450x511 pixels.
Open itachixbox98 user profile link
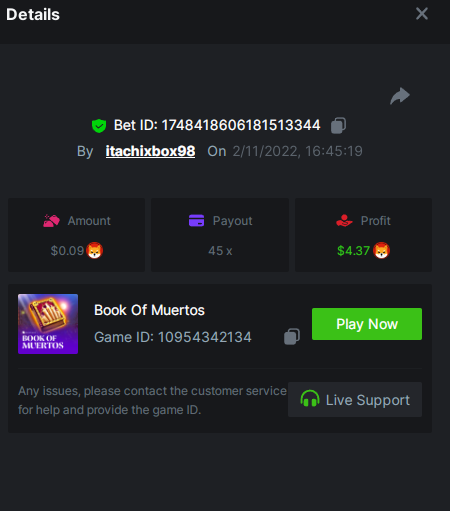[150, 151]
